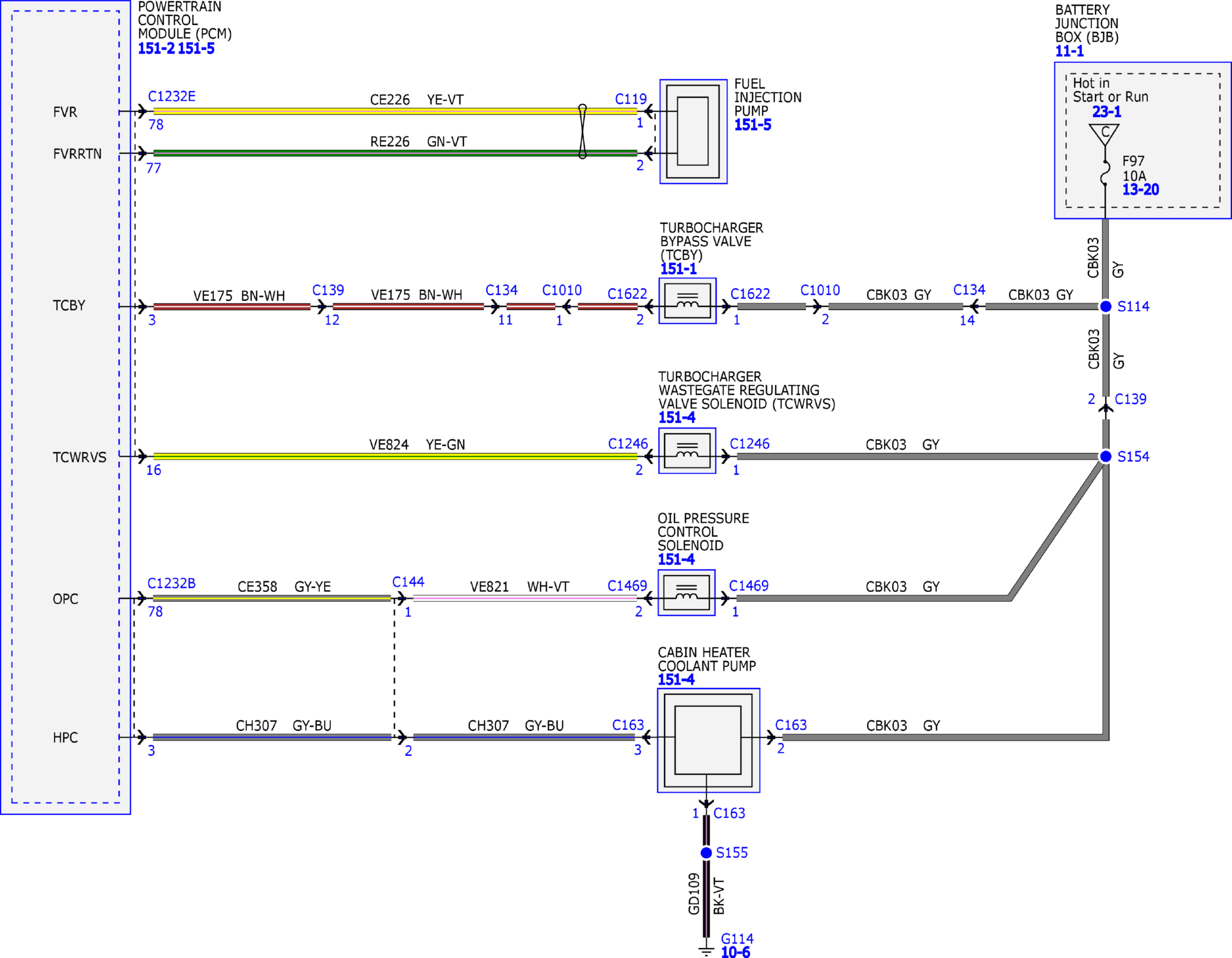This screenshot has width=1232, height=958.
Task: Select C163 label below the coolant pump
Action: [729, 813]
